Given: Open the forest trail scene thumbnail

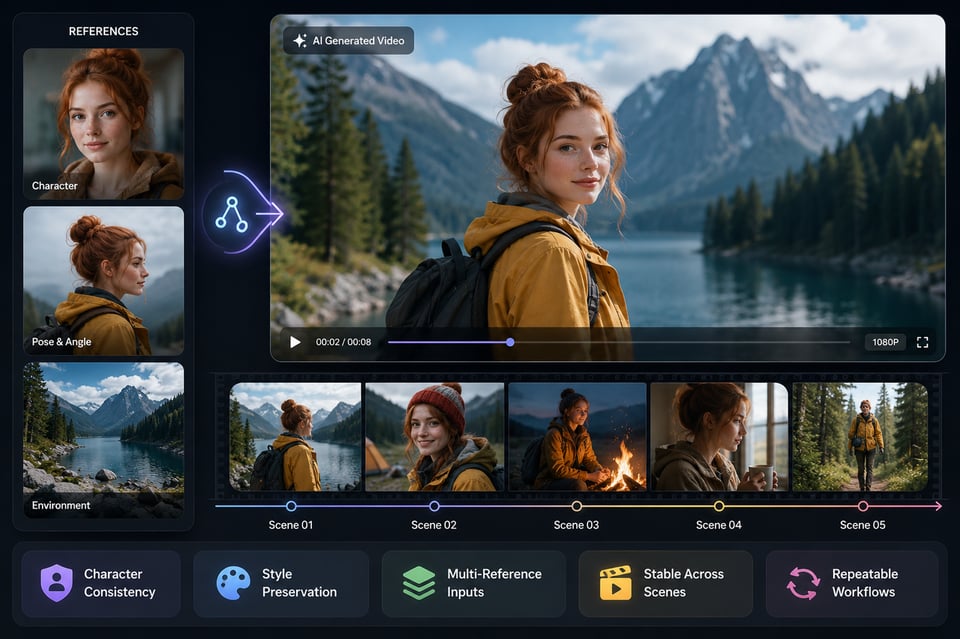Looking at the screenshot, I should click(860, 437).
